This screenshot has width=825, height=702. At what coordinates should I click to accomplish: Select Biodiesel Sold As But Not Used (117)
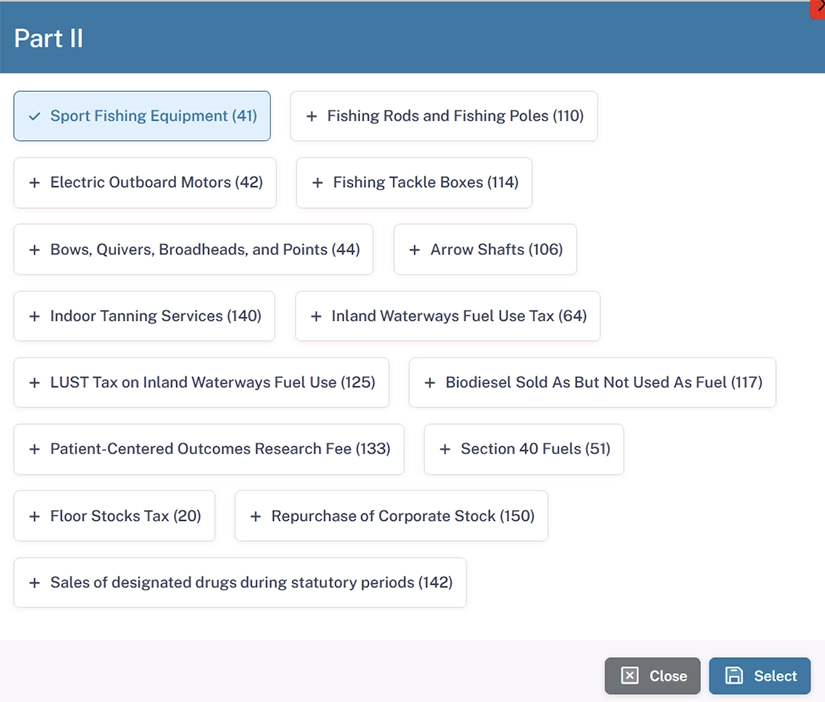click(592, 383)
